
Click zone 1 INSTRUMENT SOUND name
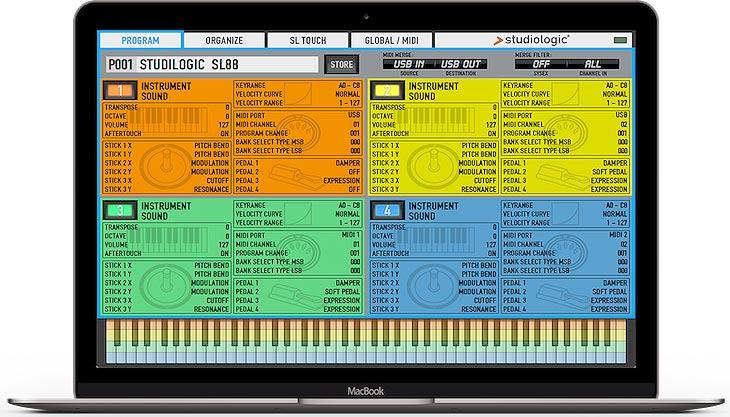pyautogui.click(x=166, y=91)
